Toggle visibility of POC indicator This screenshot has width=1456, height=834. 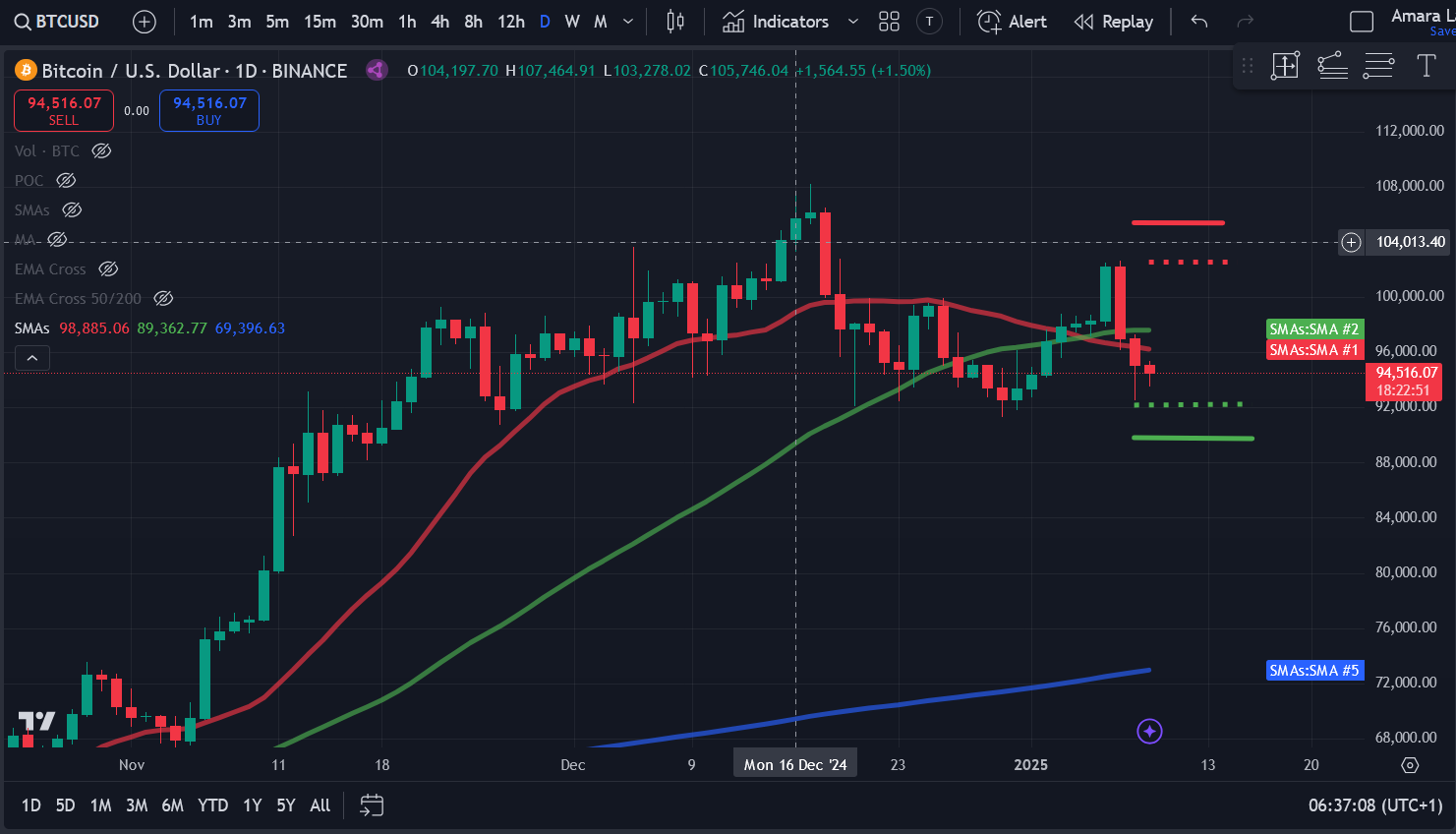click(x=66, y=180)
